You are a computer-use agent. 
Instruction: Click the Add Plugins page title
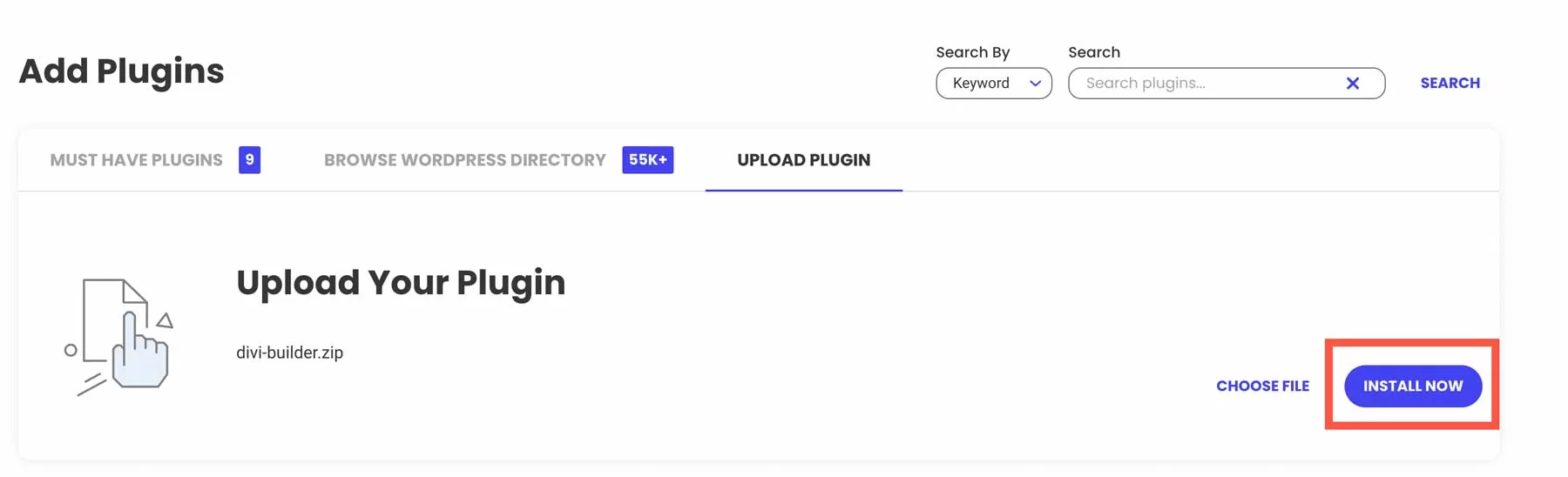(x=121, y=71)
